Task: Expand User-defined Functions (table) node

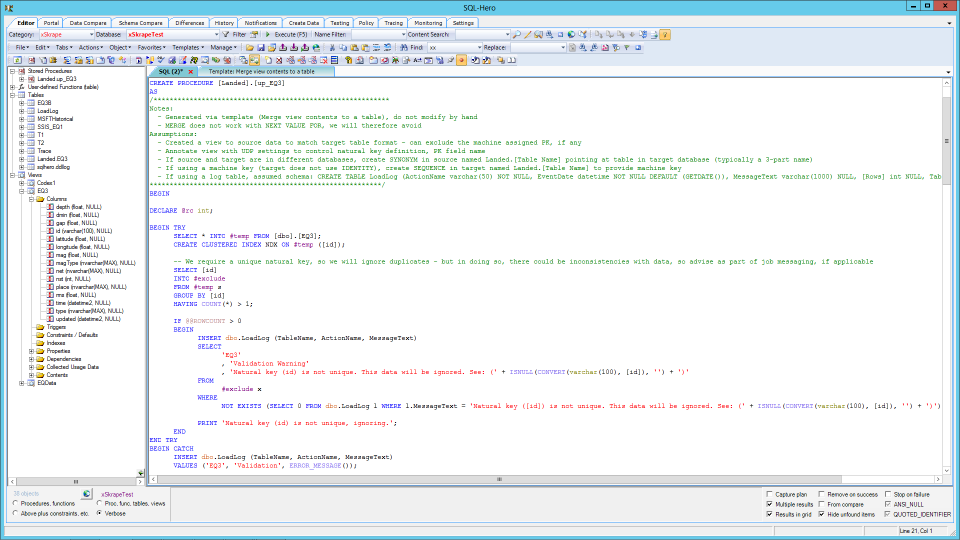Action: coord(12,87)
